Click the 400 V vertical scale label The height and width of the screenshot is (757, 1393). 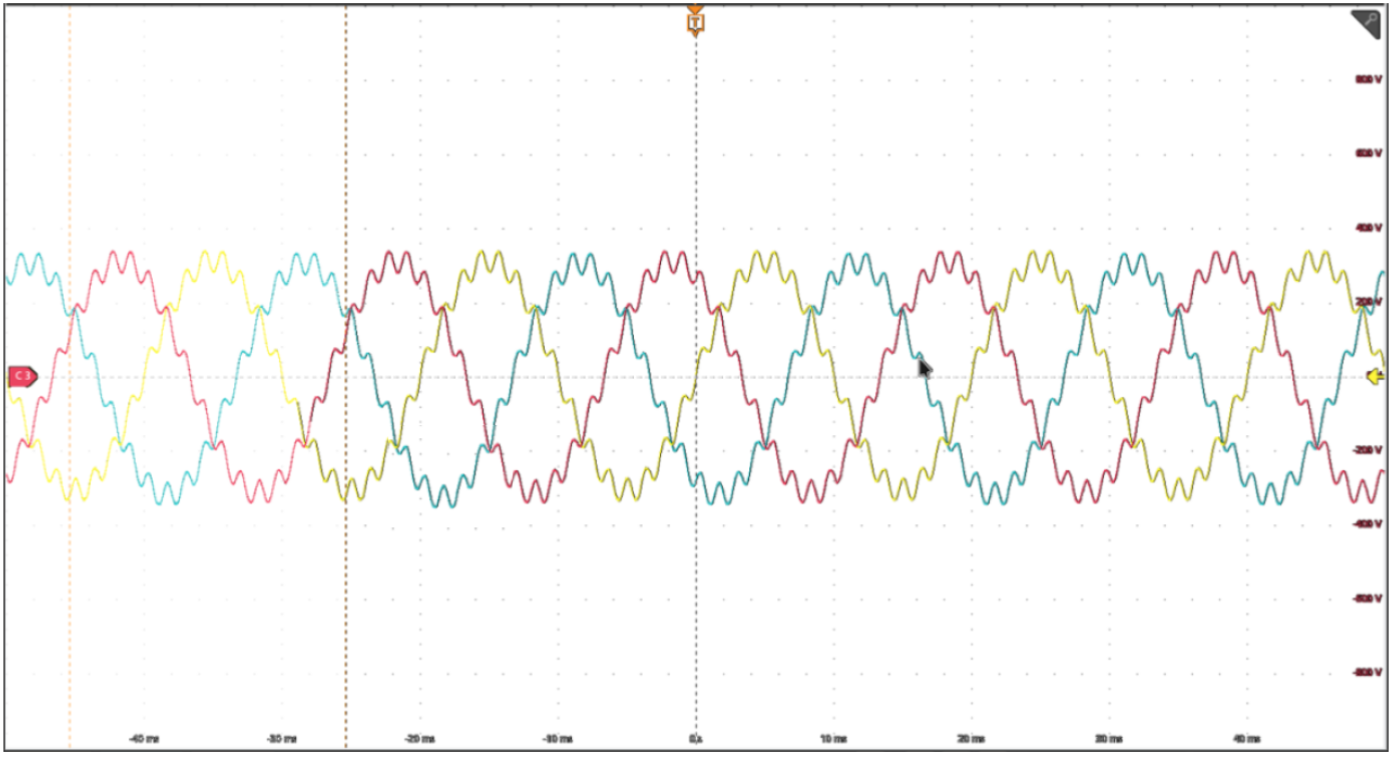1369,228
